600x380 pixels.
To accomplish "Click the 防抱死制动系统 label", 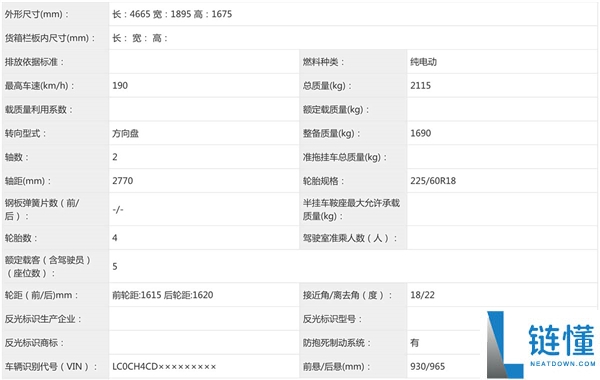I will pos(337,342).
